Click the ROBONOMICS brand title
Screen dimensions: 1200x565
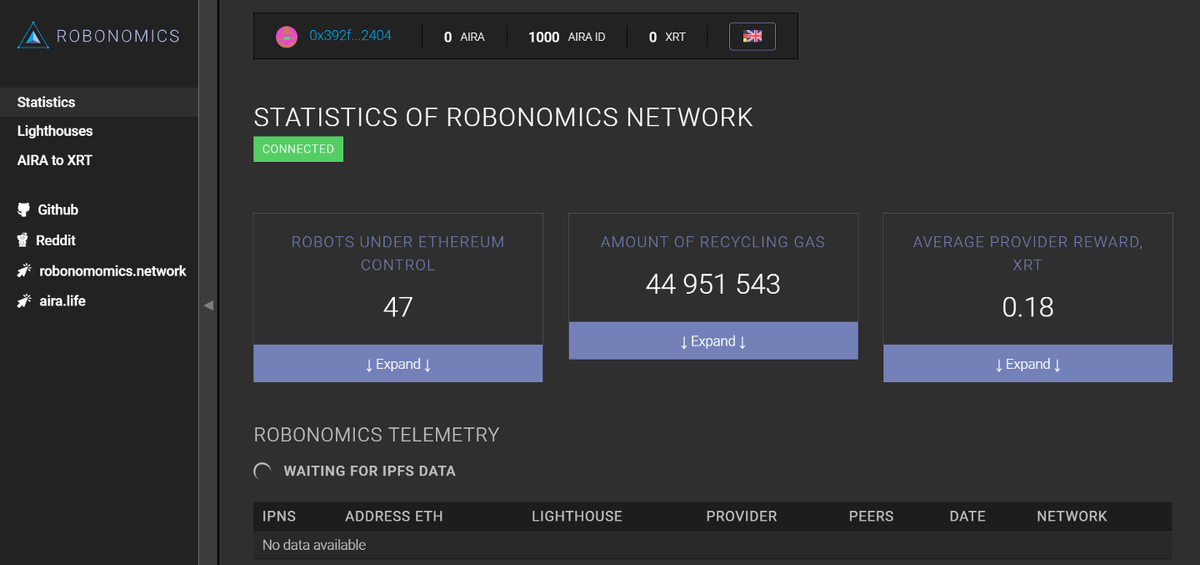[118, 37]
